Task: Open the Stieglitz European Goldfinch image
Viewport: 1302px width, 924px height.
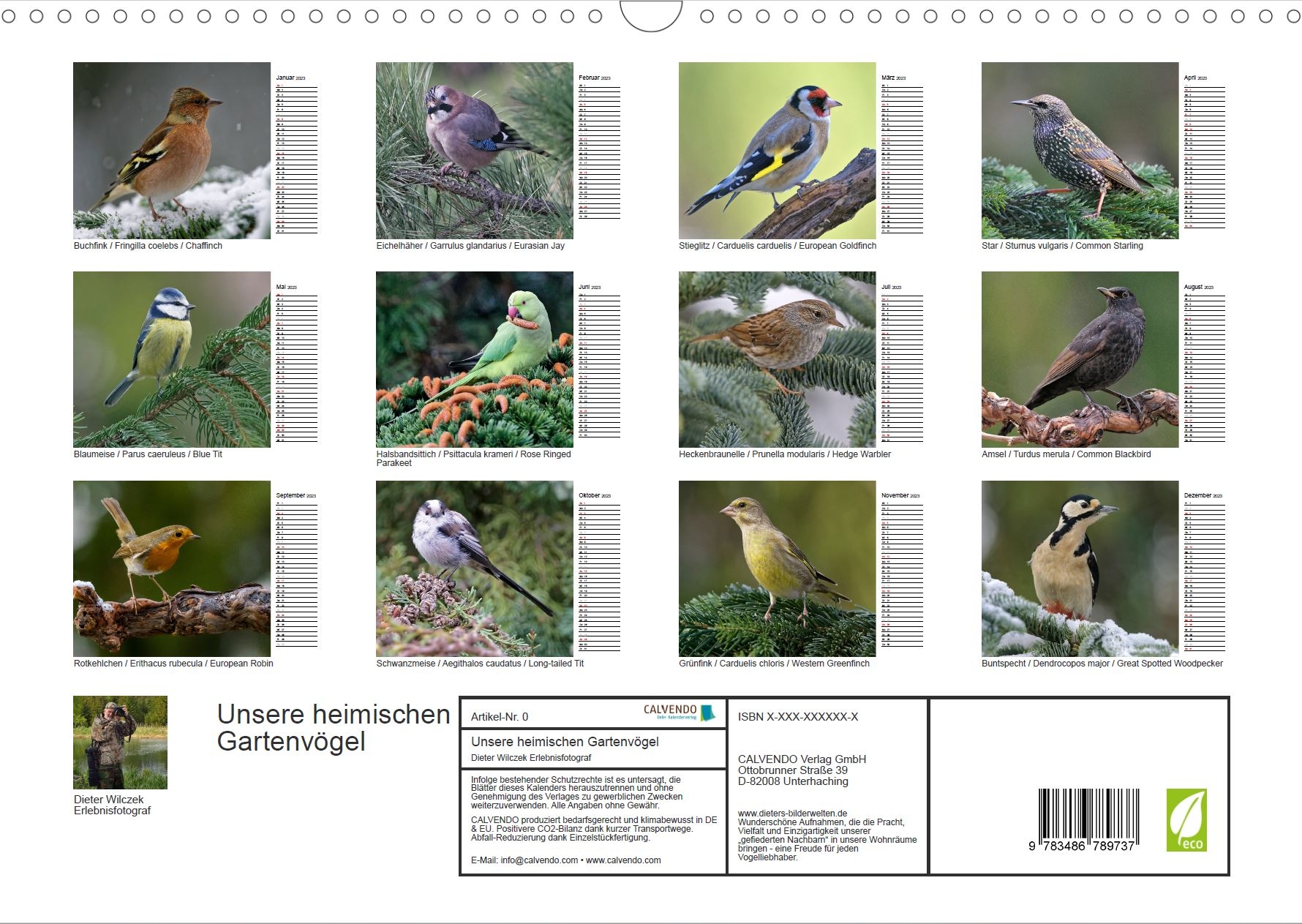Action: 777,151
